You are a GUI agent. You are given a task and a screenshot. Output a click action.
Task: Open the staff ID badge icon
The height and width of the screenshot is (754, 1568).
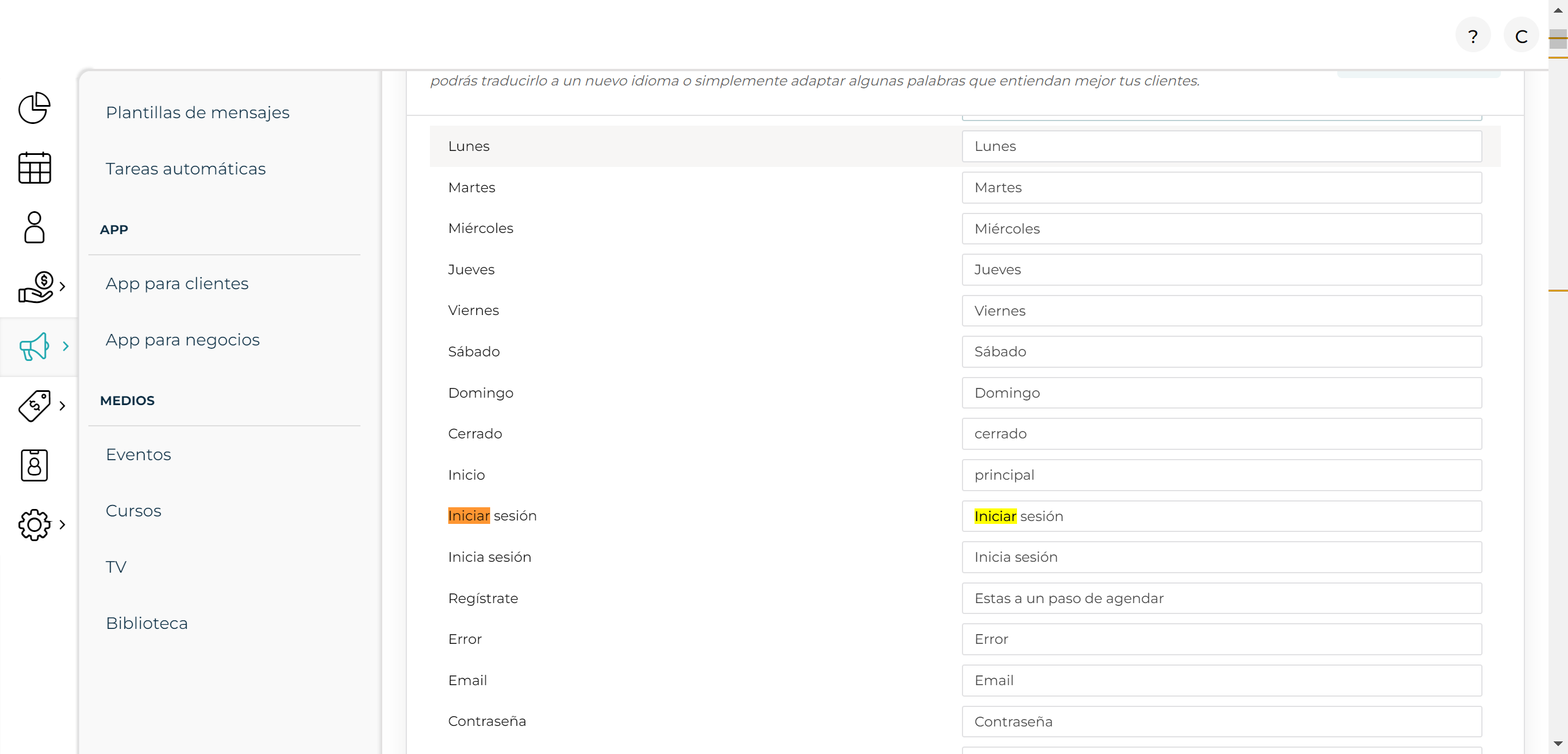point(34,465)
